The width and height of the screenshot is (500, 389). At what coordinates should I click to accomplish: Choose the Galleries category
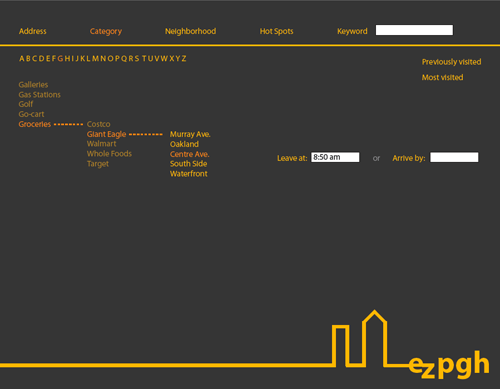pyautogui.click(x=33, y=85)
